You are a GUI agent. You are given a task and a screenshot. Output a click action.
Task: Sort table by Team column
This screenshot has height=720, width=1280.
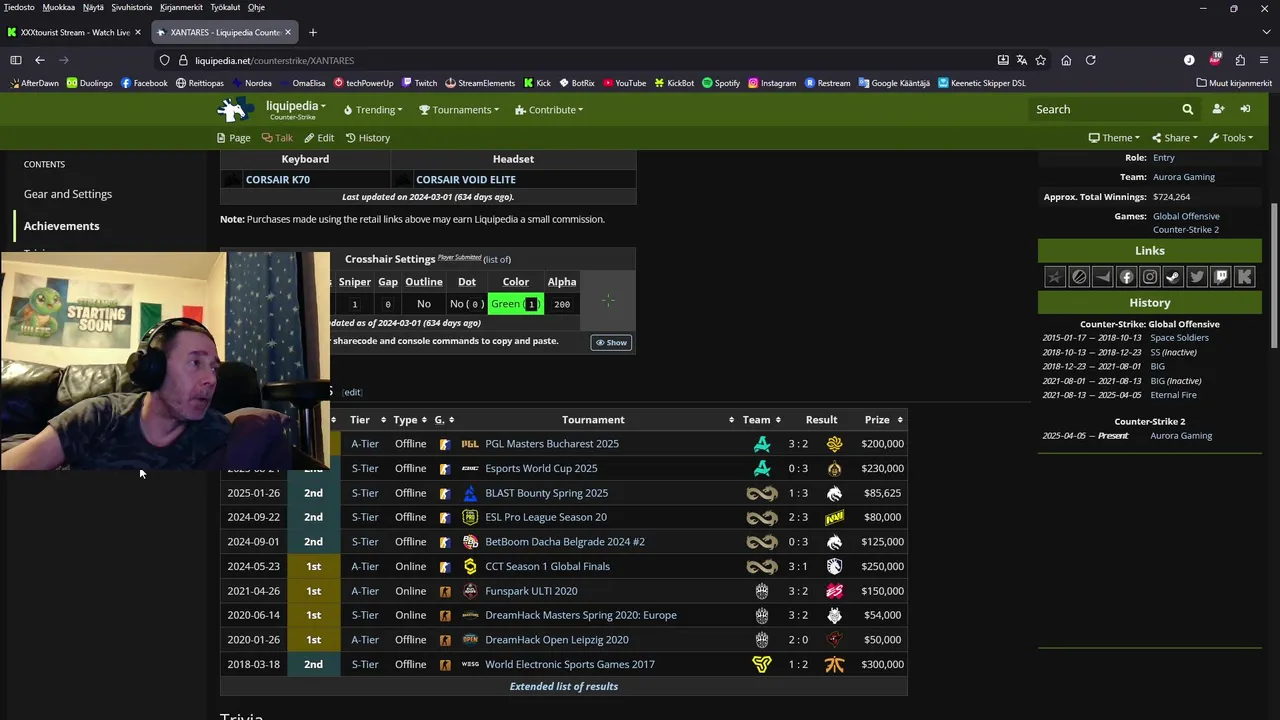tap(761, 420)
